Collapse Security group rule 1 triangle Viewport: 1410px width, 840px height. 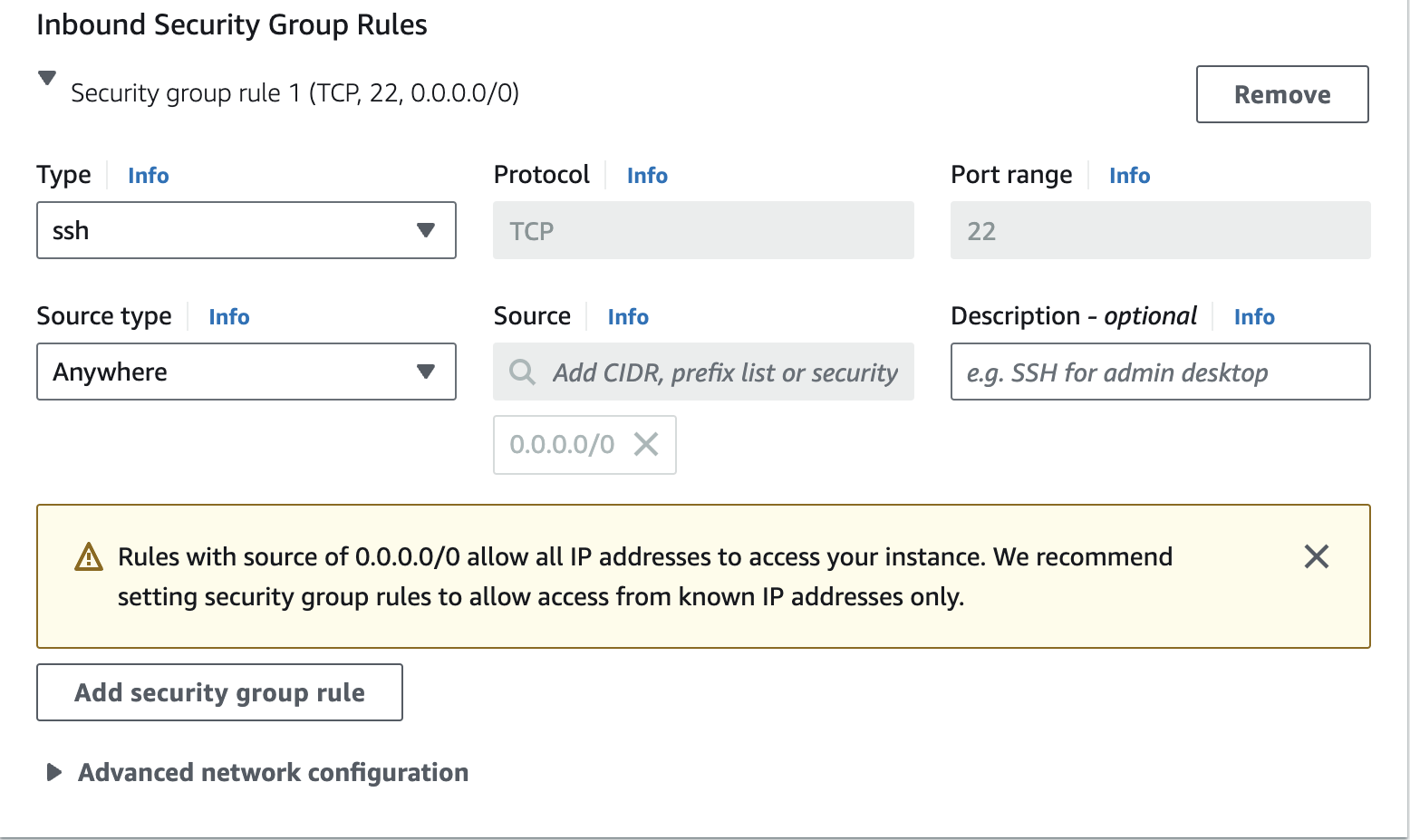47,78
